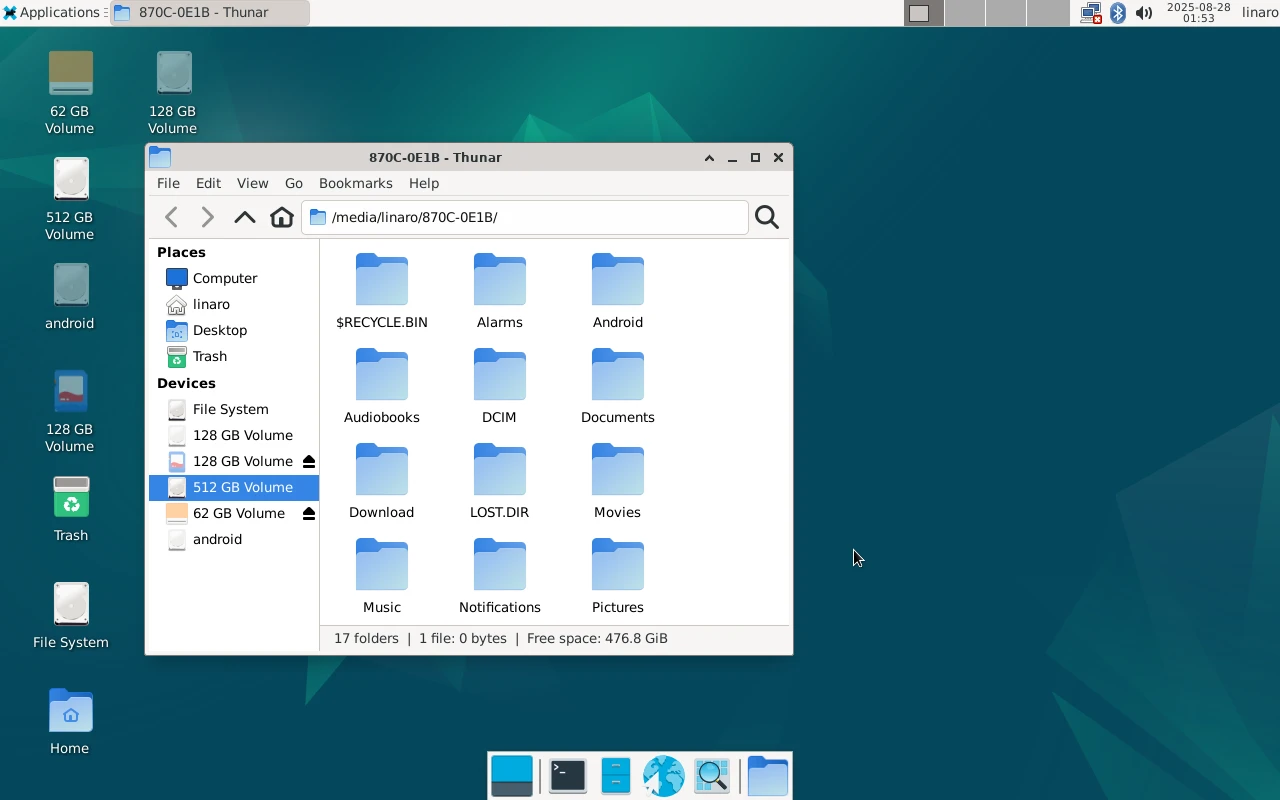The width and height of the screenshot is (1280, 800).
Task: Click the 870C-0E1B Thunar taskbar button
Action: point(209,13)
